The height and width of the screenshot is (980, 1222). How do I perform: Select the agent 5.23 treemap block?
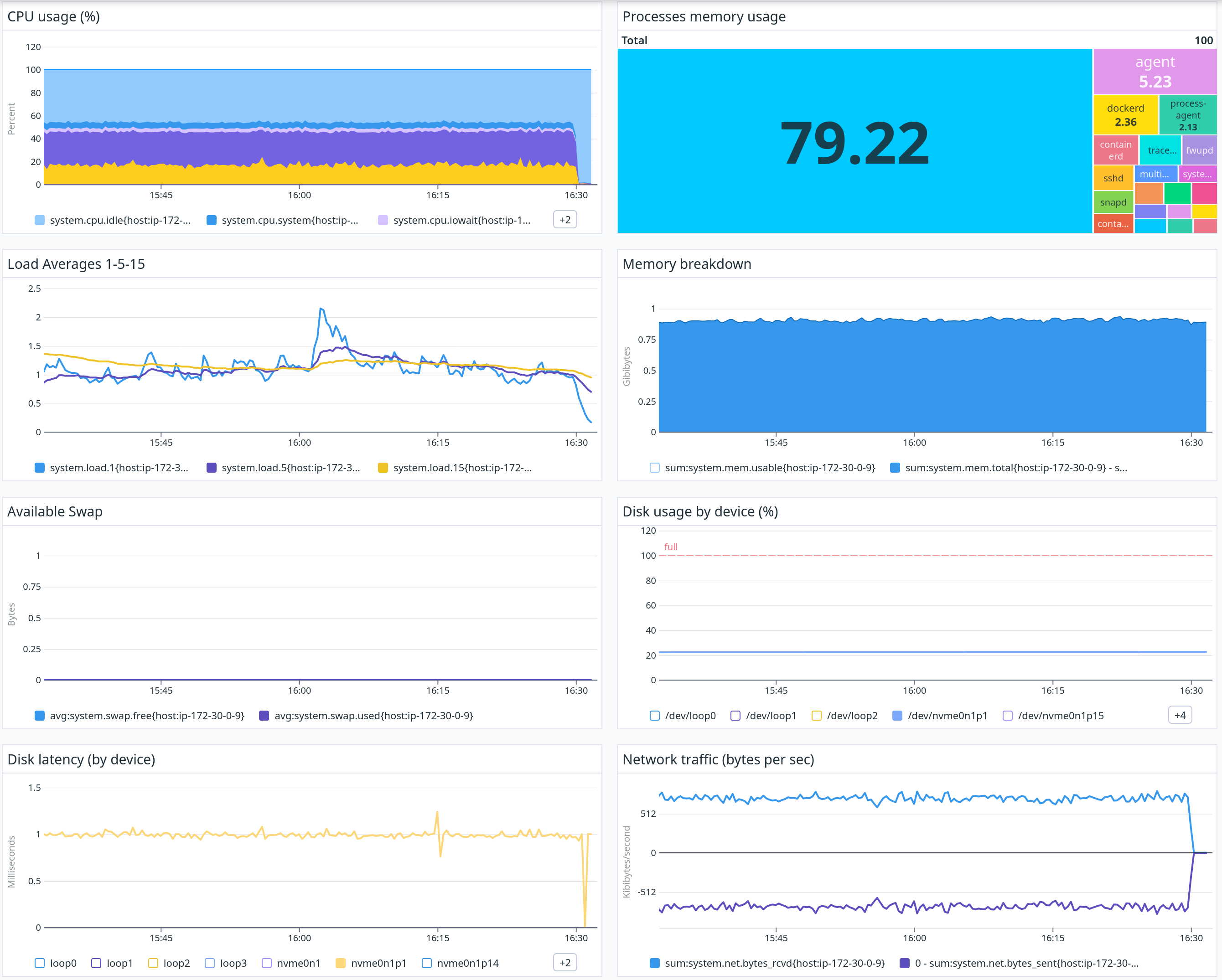coord(1155,72)
